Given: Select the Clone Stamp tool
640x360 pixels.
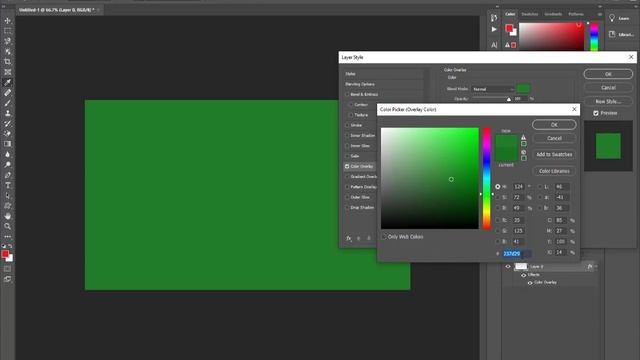Looking at the screenshot, I should (x=7, y=113).
